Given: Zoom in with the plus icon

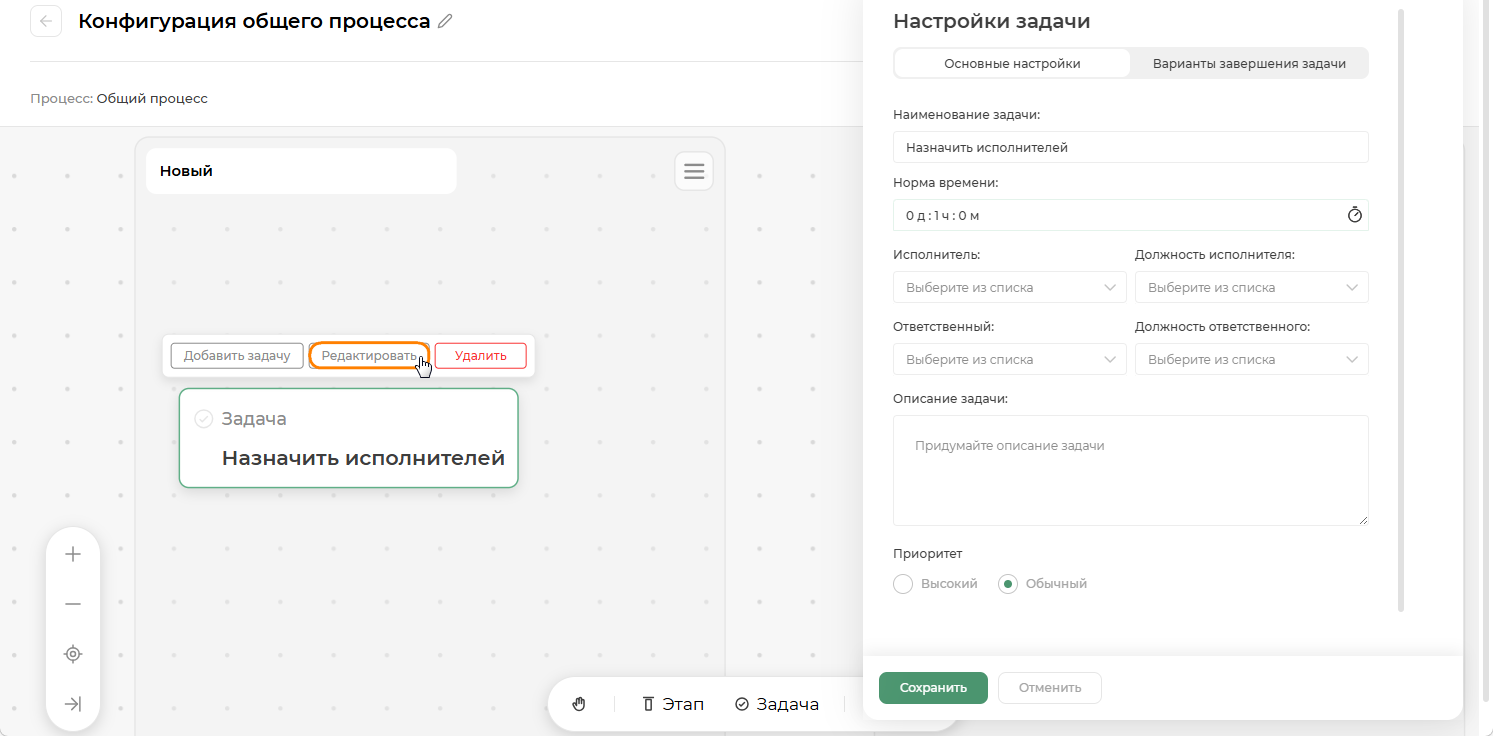Looking at the screenshot, I should 73,555.
